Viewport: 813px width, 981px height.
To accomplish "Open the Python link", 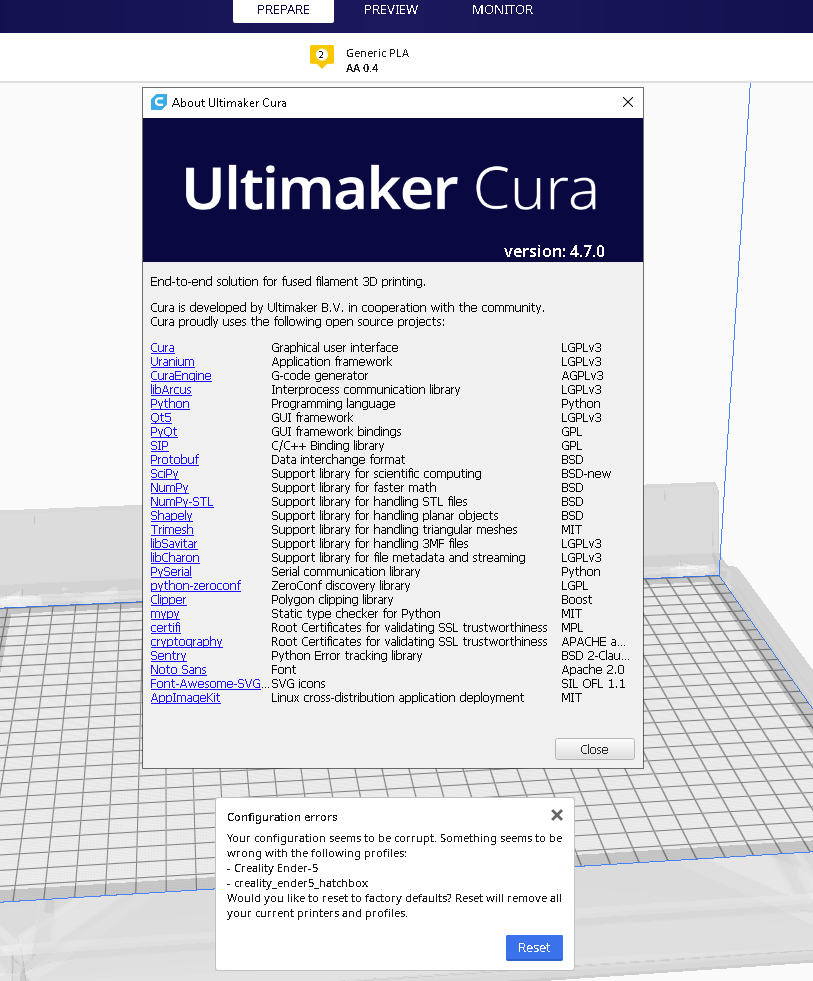I will (x=170, y=404).
